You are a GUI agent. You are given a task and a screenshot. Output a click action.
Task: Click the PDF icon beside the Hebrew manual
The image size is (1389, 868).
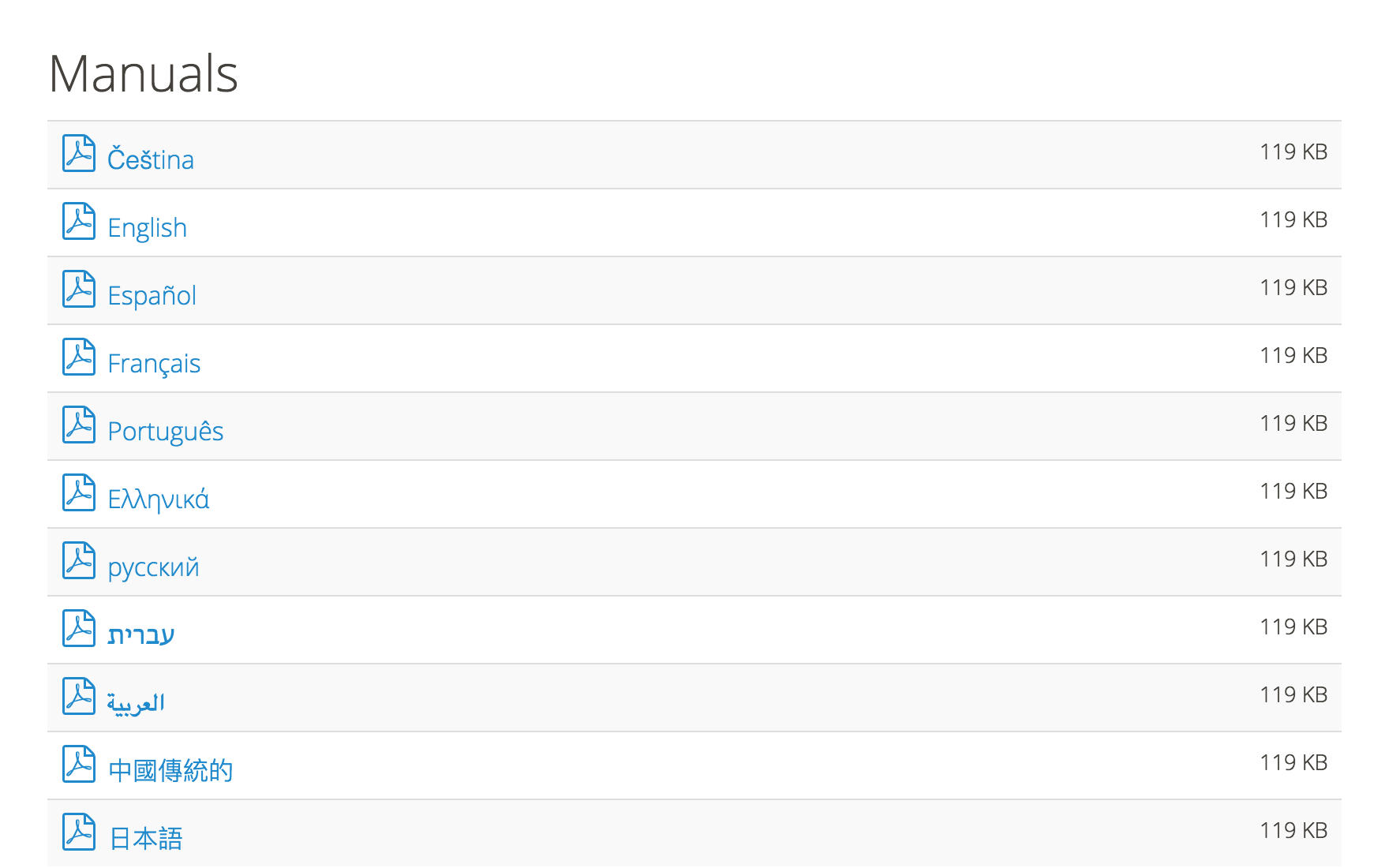click(x=79, y=628)
